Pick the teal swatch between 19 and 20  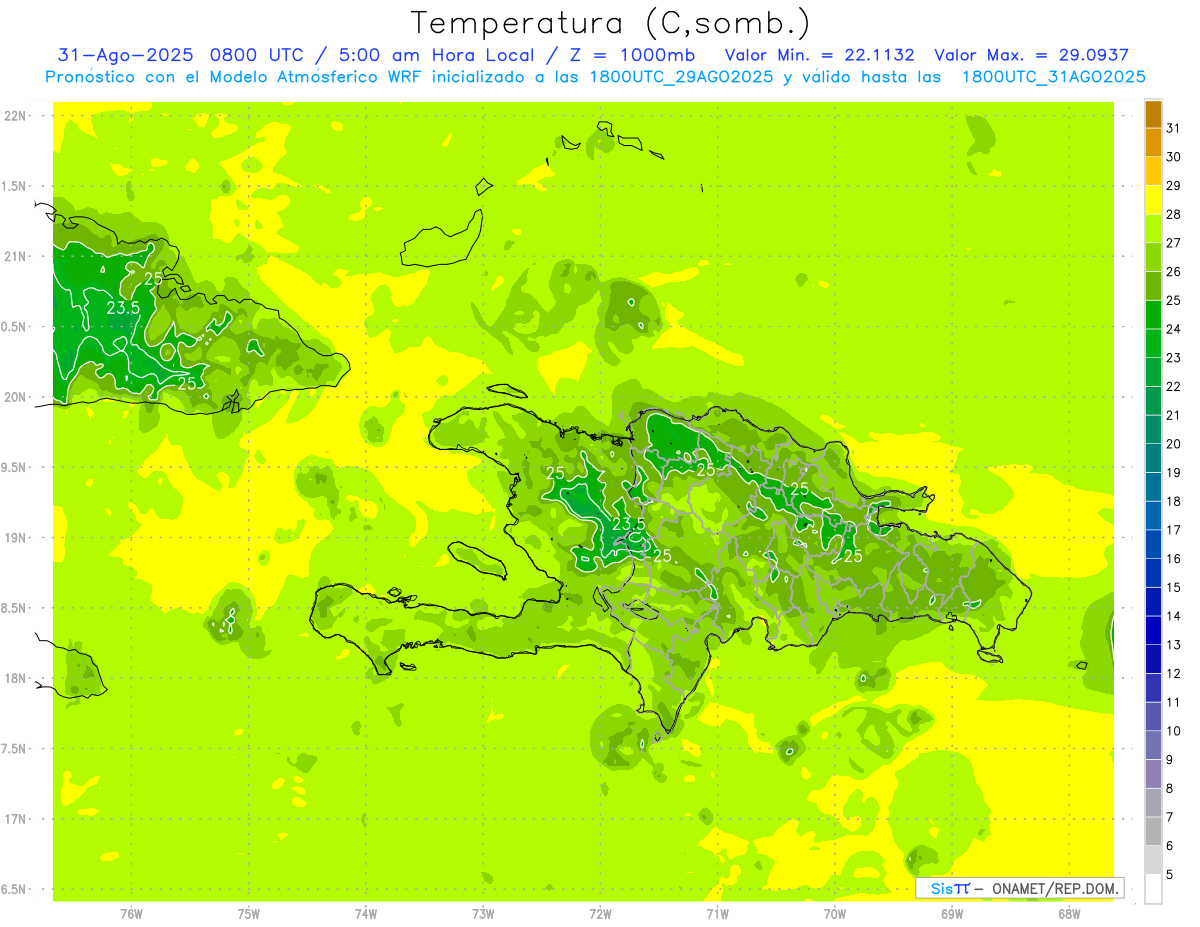pyautogui.click(x=1153, y=458)
